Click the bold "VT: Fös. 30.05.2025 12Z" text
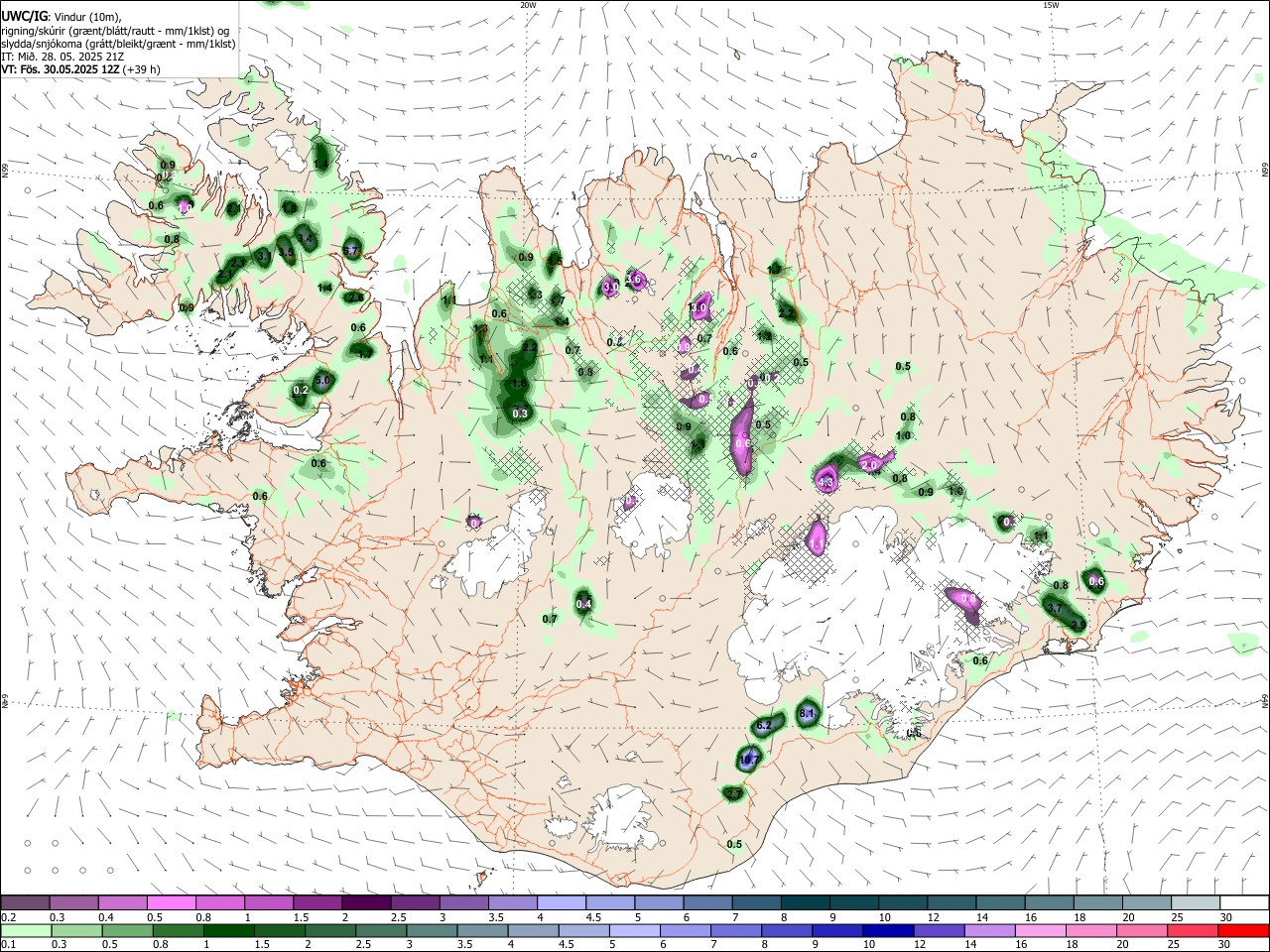The width and height of the screenshot is (1270, 952). coord(60,69)
